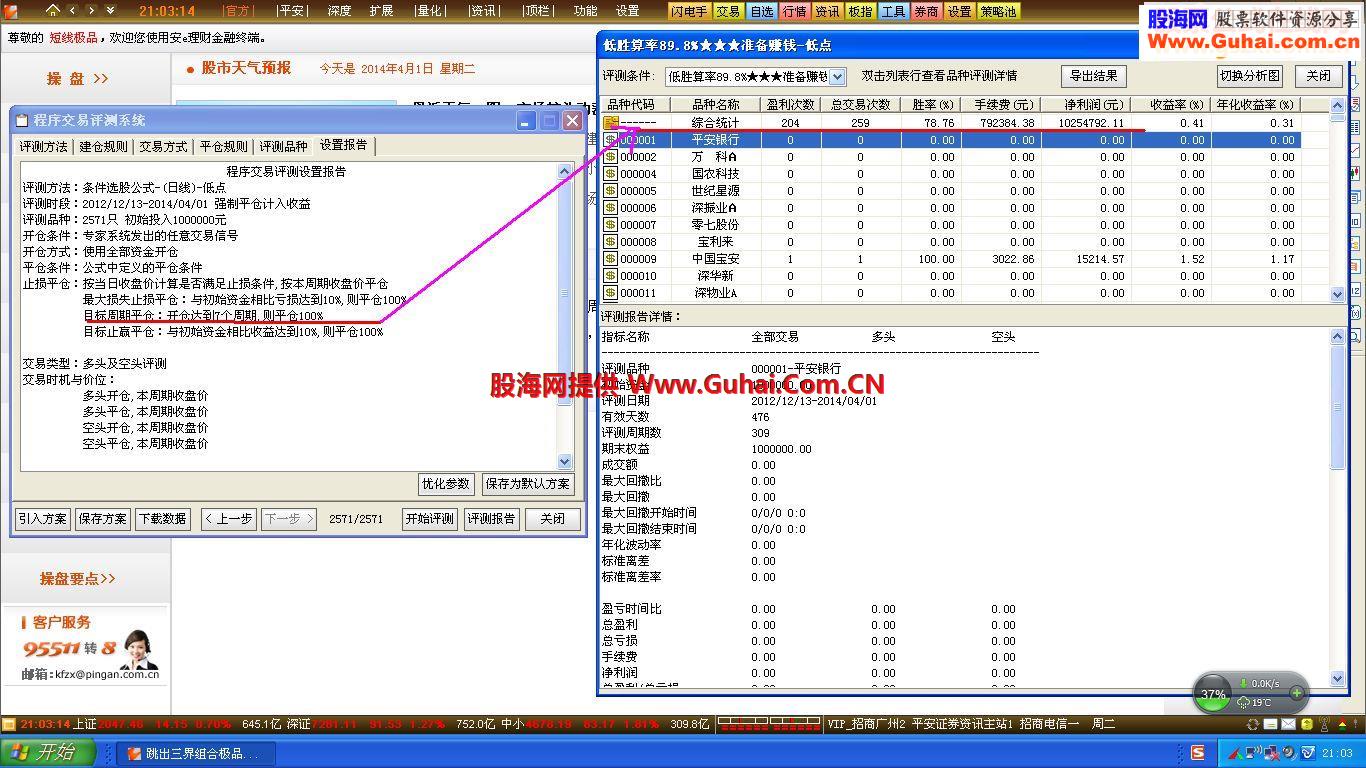Image resolution: width=1366 pixels, height=768 pixels.
Task: Select the 000001 平安银行 row icon
Action: pos(610,140)
